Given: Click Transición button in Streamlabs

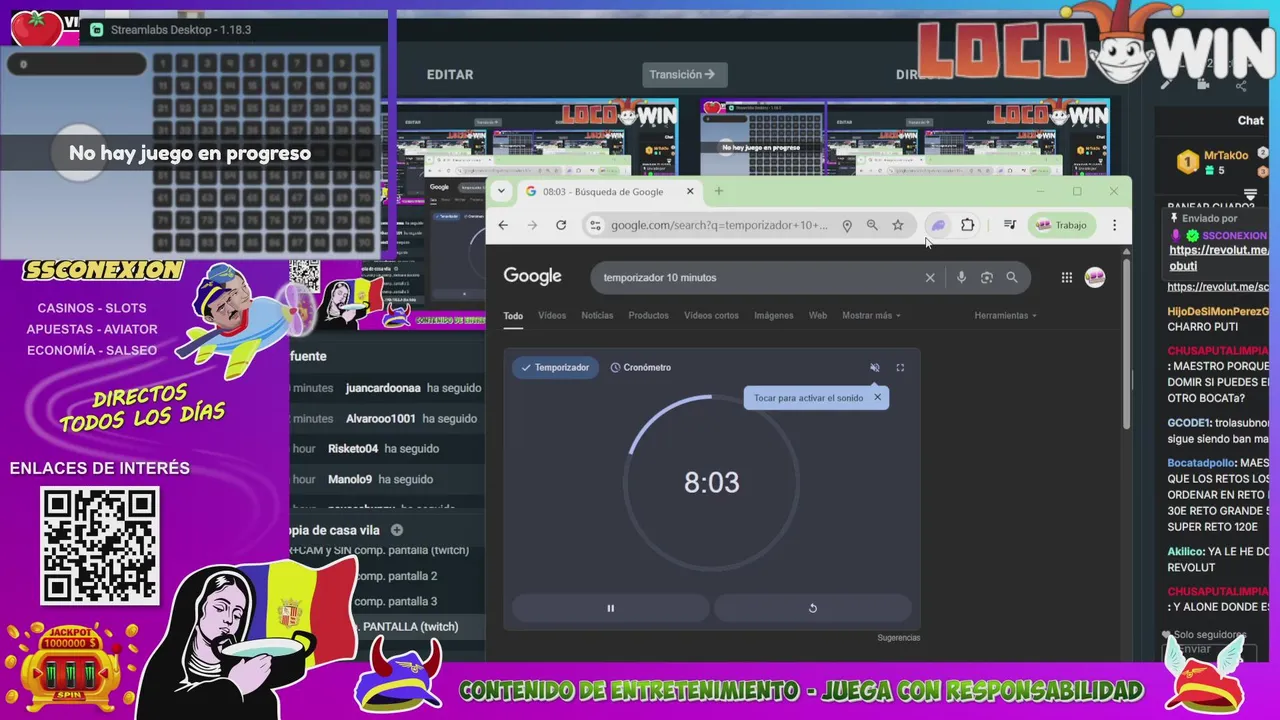Looking at the screenshot, I should point(684,74).
